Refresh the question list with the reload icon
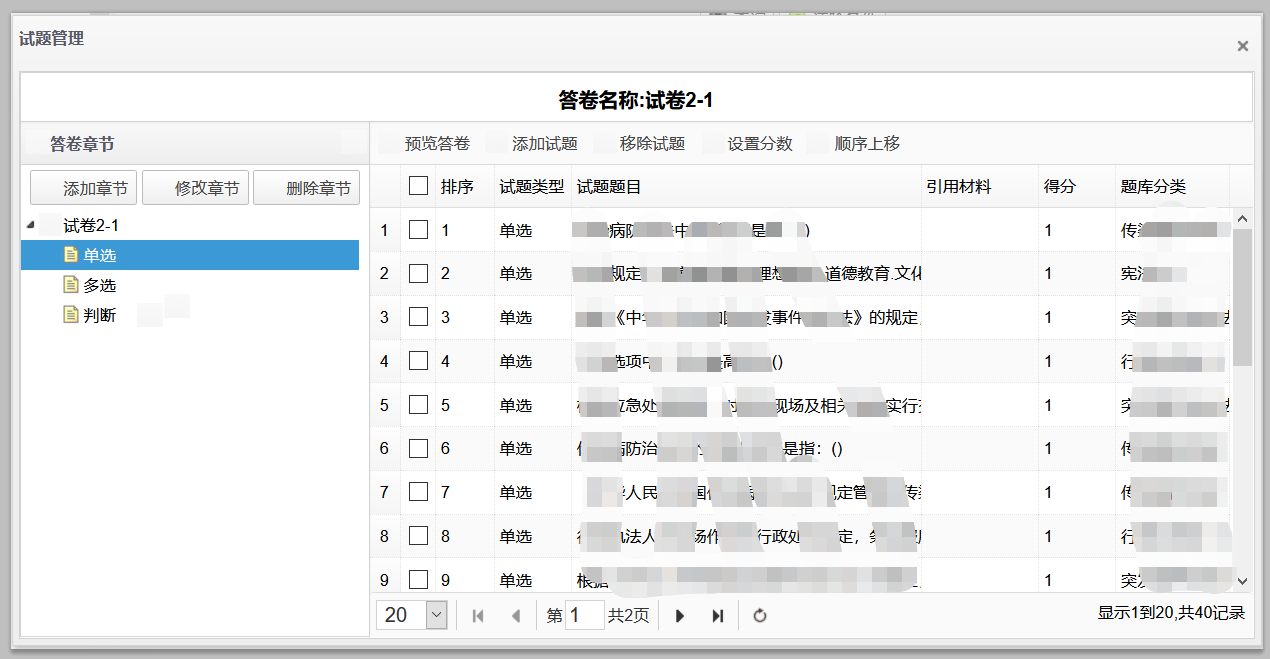Viewport: 1270px width, 659px height. click(x=760, y=615)
